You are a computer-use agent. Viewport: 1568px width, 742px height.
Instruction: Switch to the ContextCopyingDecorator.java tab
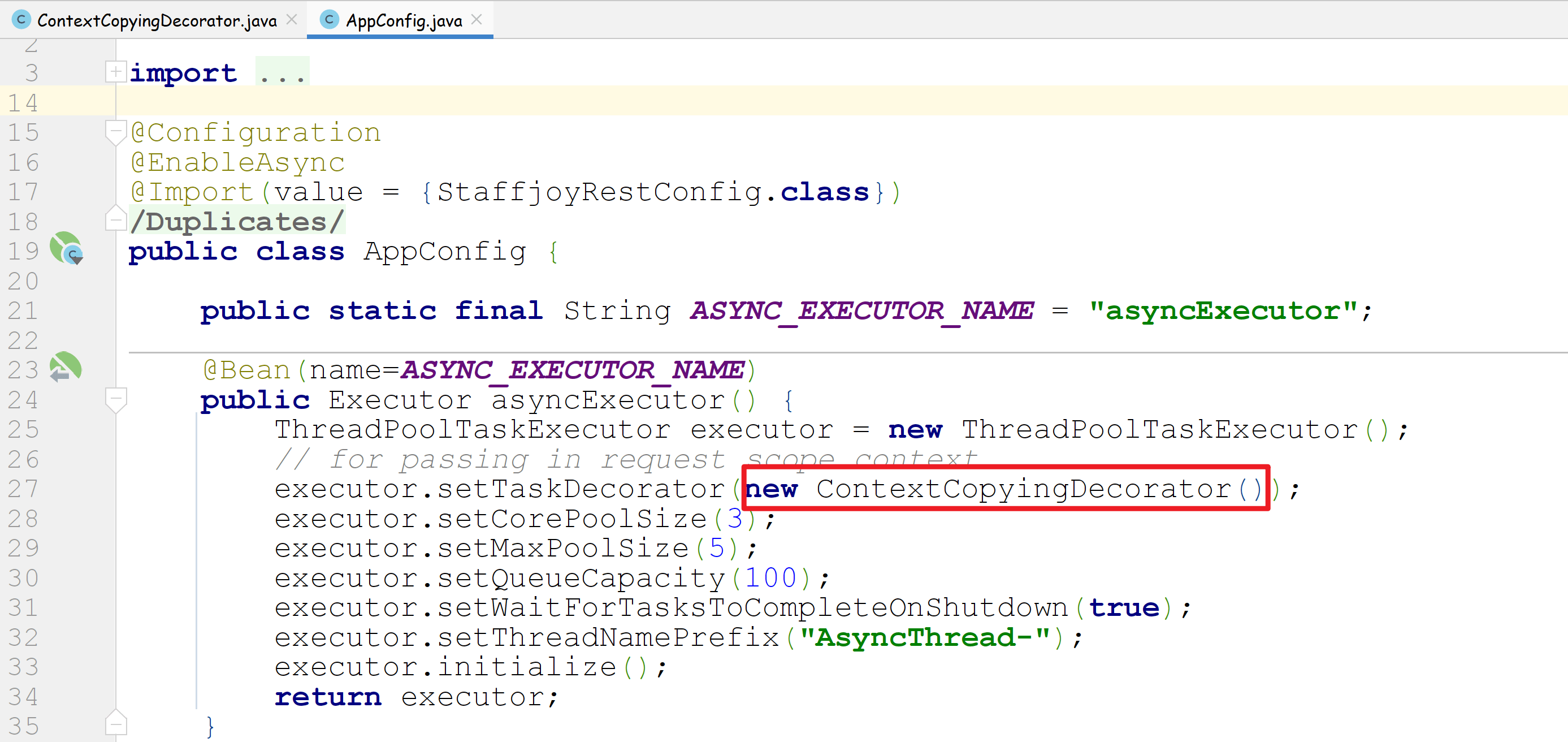[x=157, y=21]
